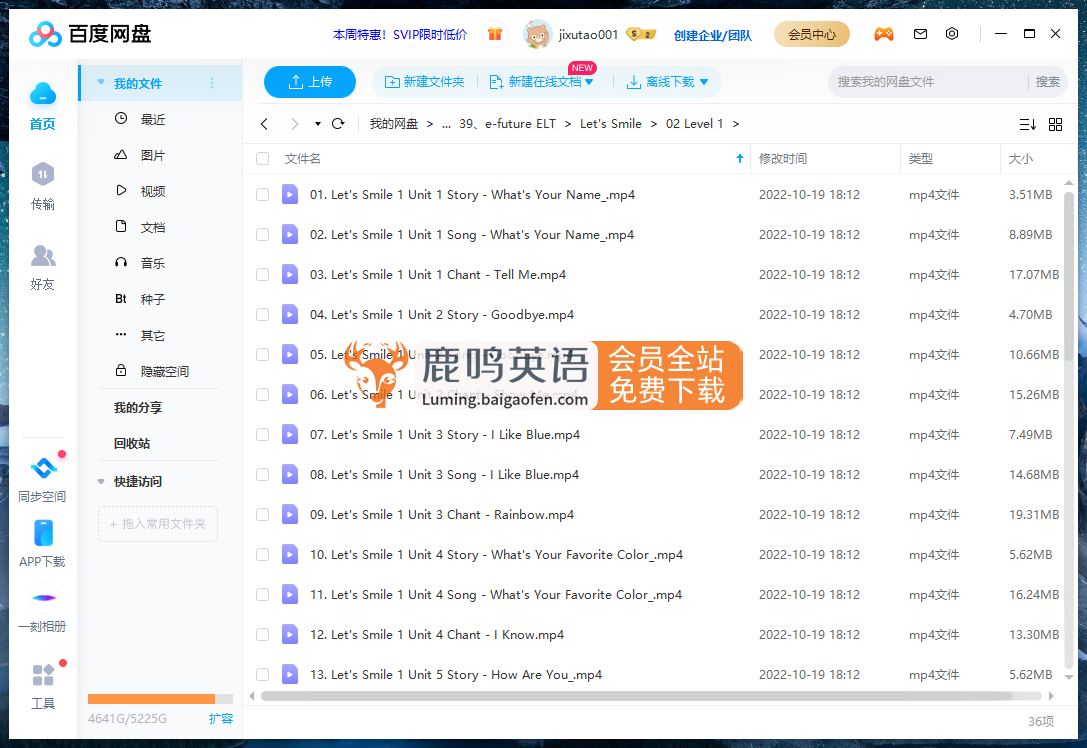This screenshot has height=748, width=1087.
Task: Click the 上传 upload button
Action: click(310, 82)
